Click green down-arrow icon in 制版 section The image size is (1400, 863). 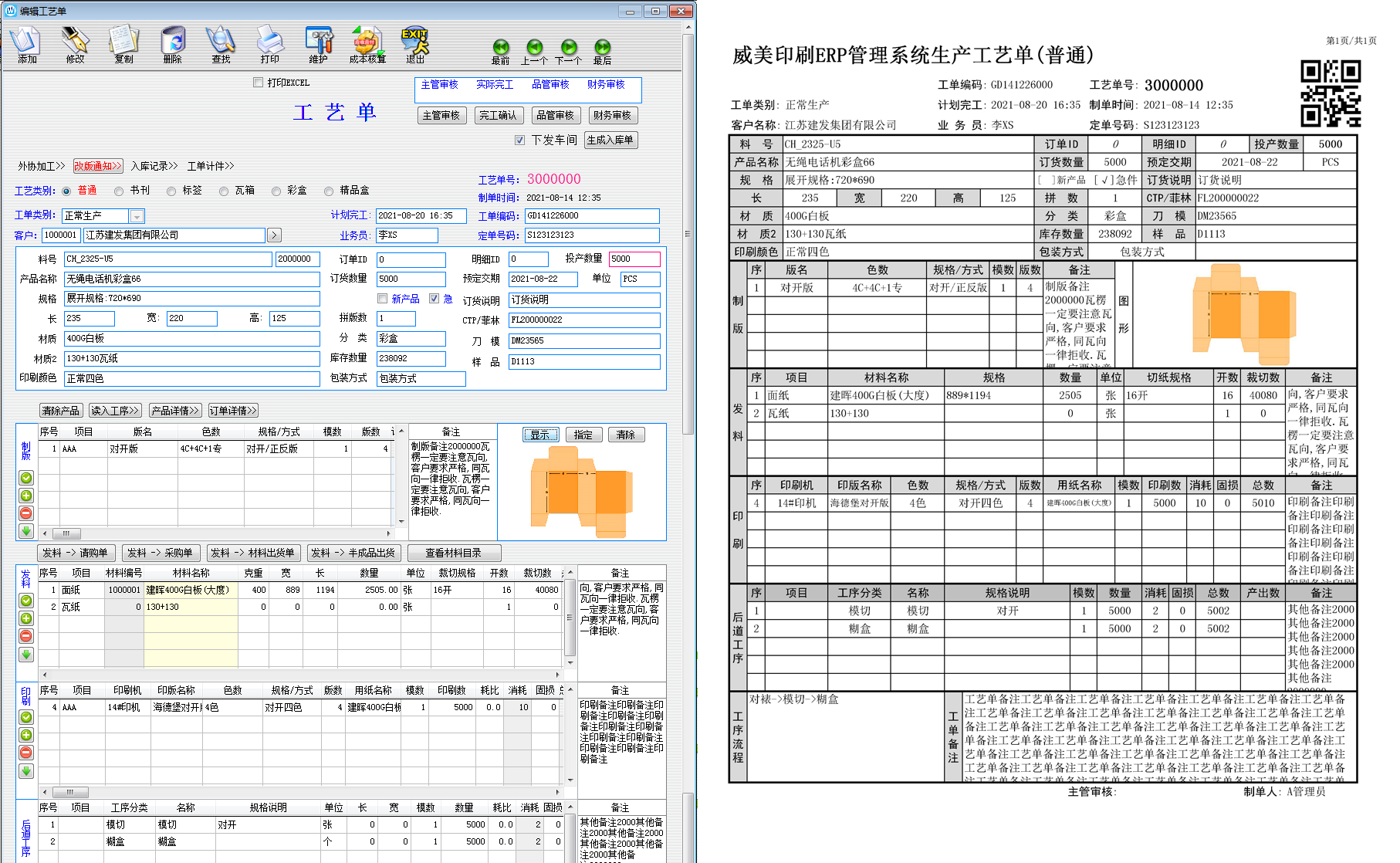(26, 531)
